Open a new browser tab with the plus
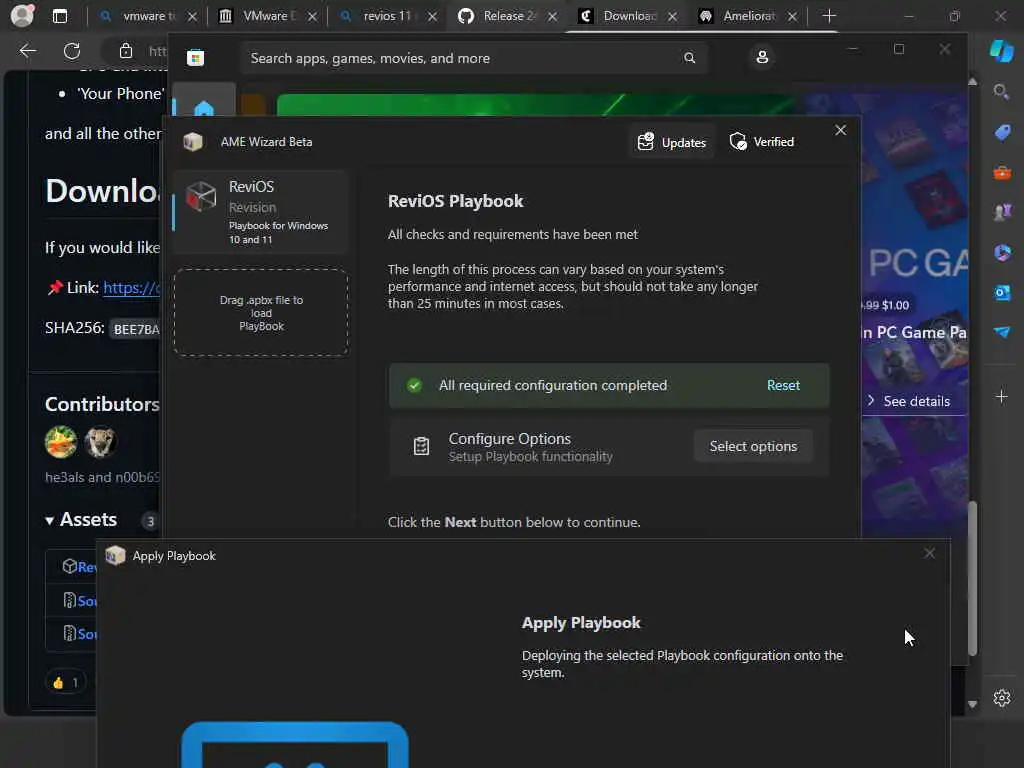1024x768 pixels. pyautogui.click(x=829, y=16)
